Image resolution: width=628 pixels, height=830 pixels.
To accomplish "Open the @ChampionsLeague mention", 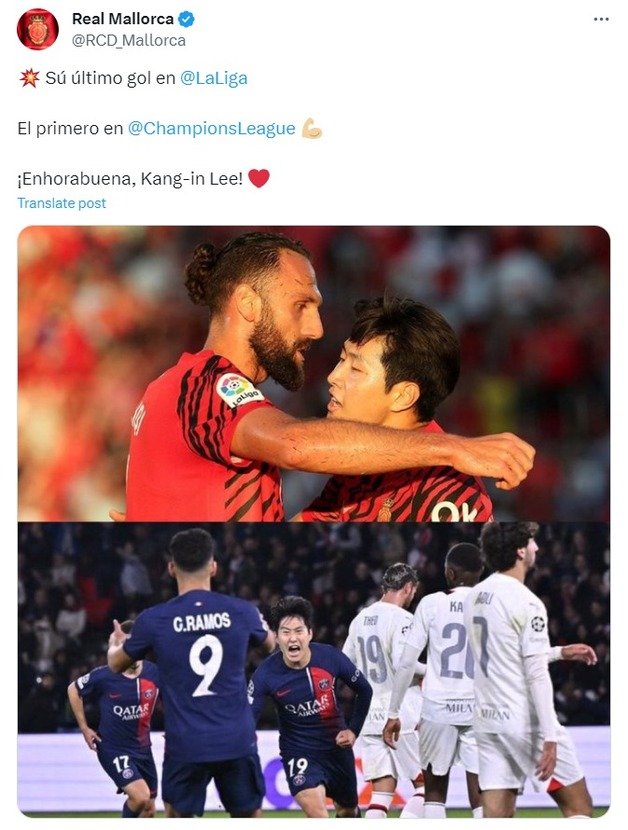I will click(x=211, y=129).
